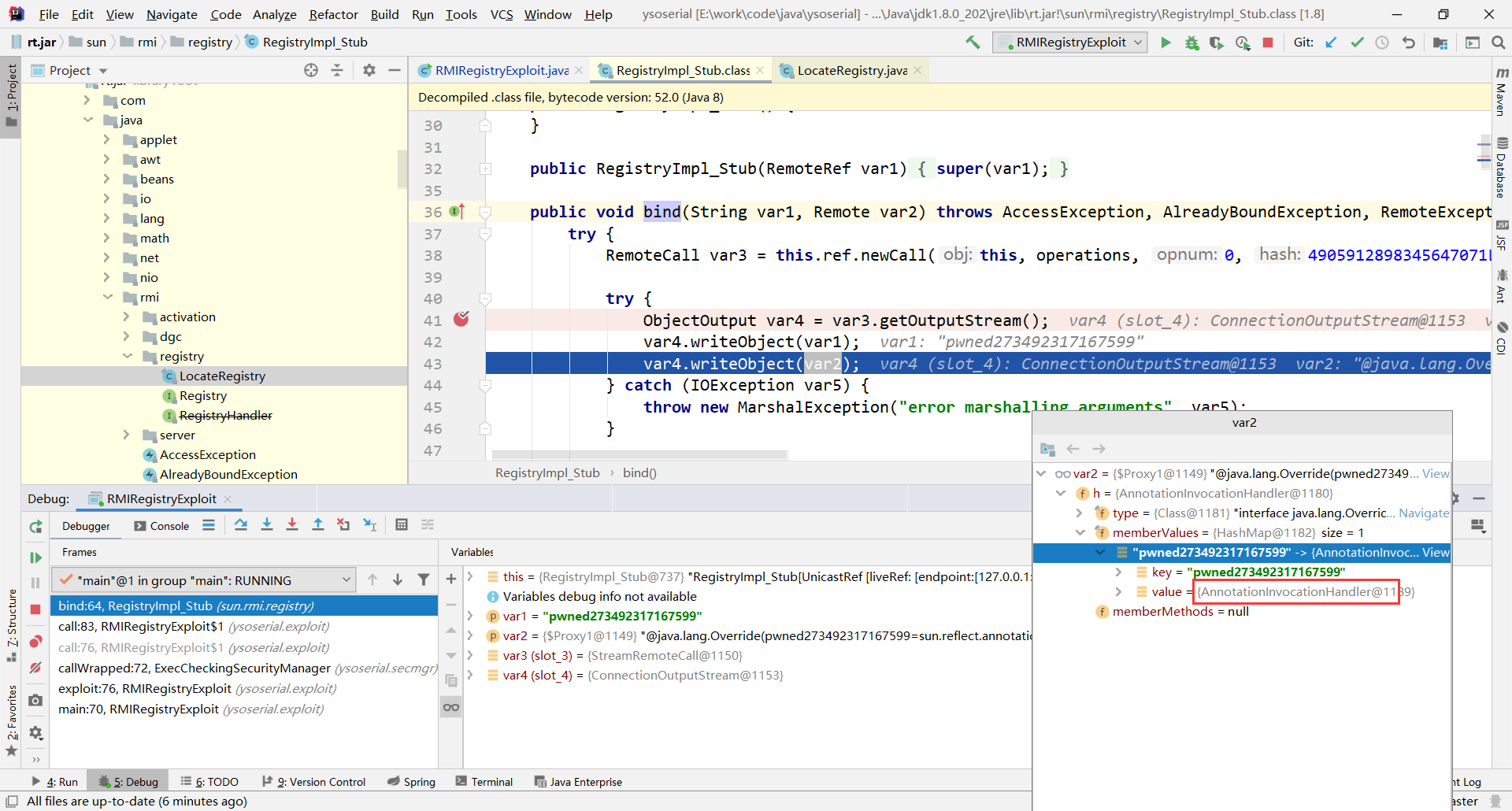Toggle the breakpoint on line 41
The image size is (1512, 811).
(x=461, y=319)
